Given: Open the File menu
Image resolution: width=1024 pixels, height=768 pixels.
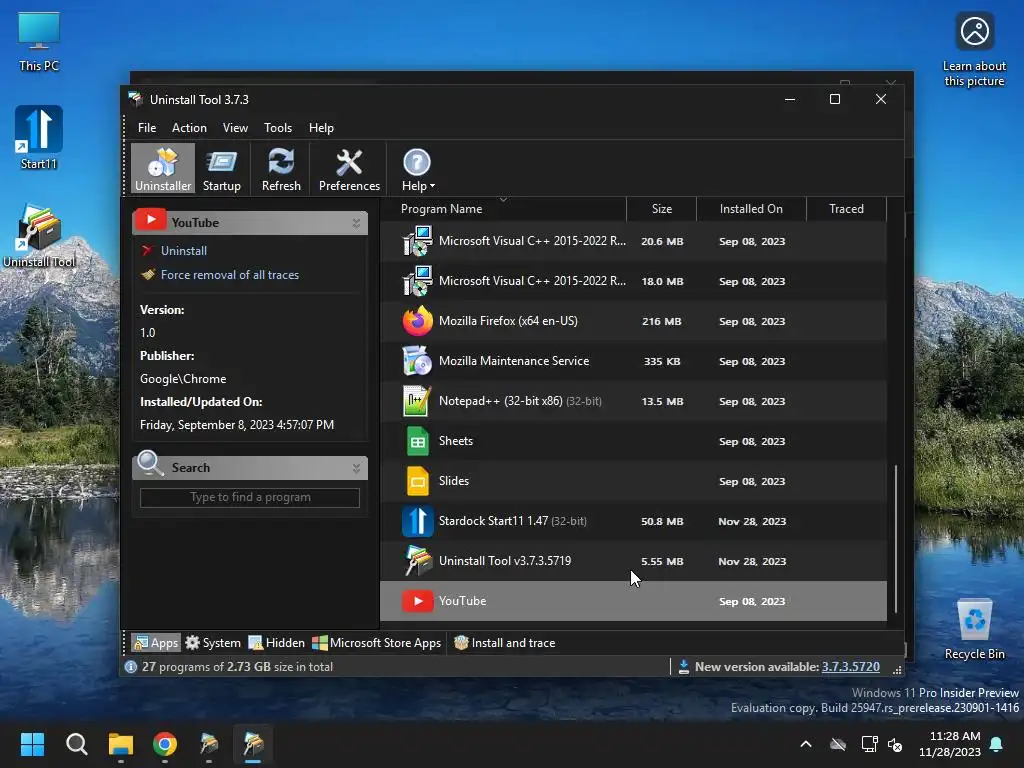Looking at the screenshot, I should [147, 127].
